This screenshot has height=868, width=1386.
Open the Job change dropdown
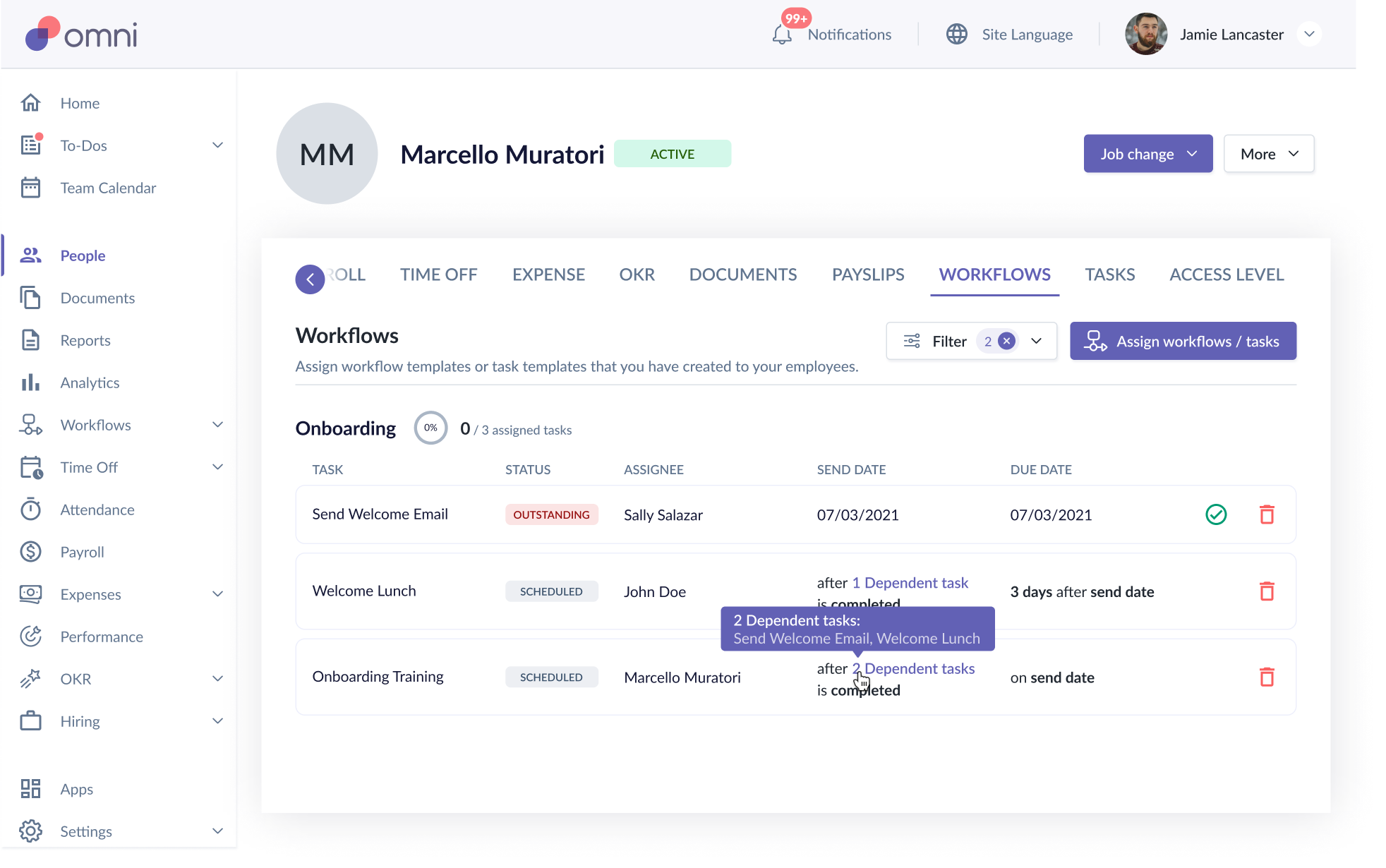click(x=1147, y=154)
